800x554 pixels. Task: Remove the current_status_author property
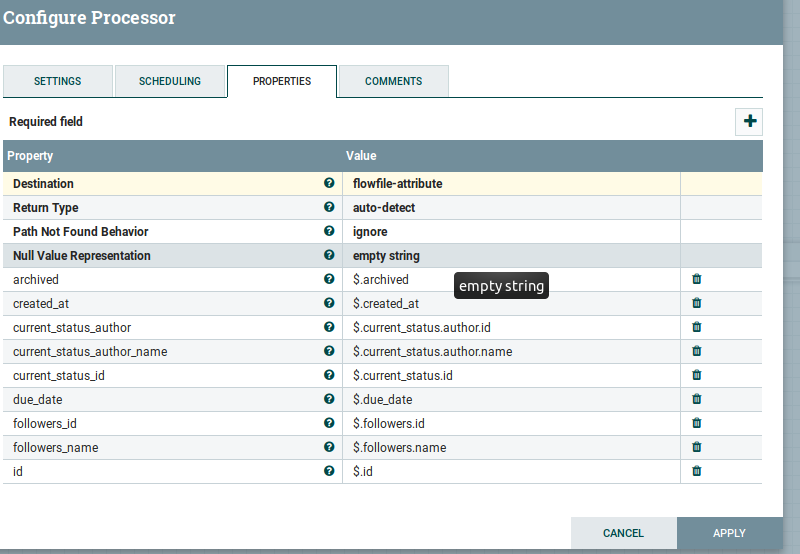click(x=697, y=328)
